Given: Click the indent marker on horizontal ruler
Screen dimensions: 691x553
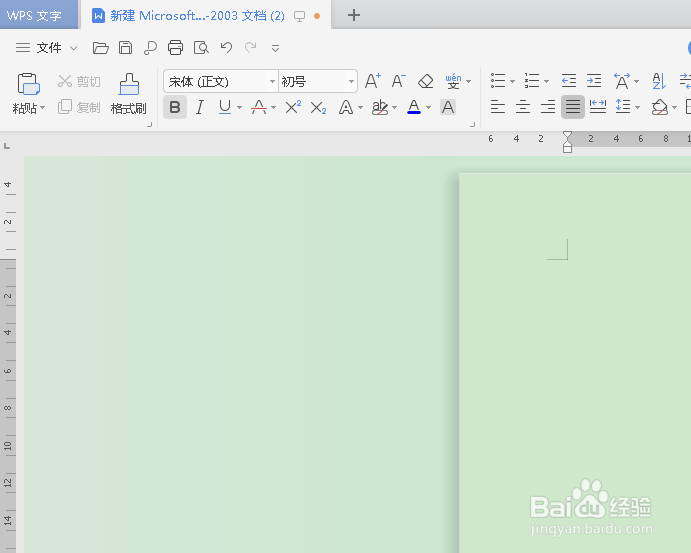Looking at the screenshot, I should pos(568,142).
